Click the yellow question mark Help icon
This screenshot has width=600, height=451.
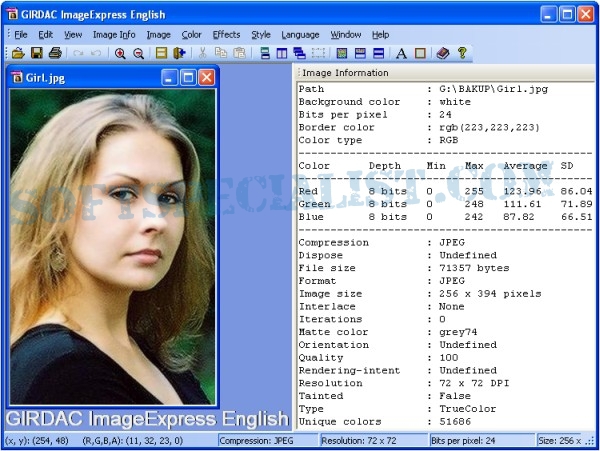tap(462, 53)
